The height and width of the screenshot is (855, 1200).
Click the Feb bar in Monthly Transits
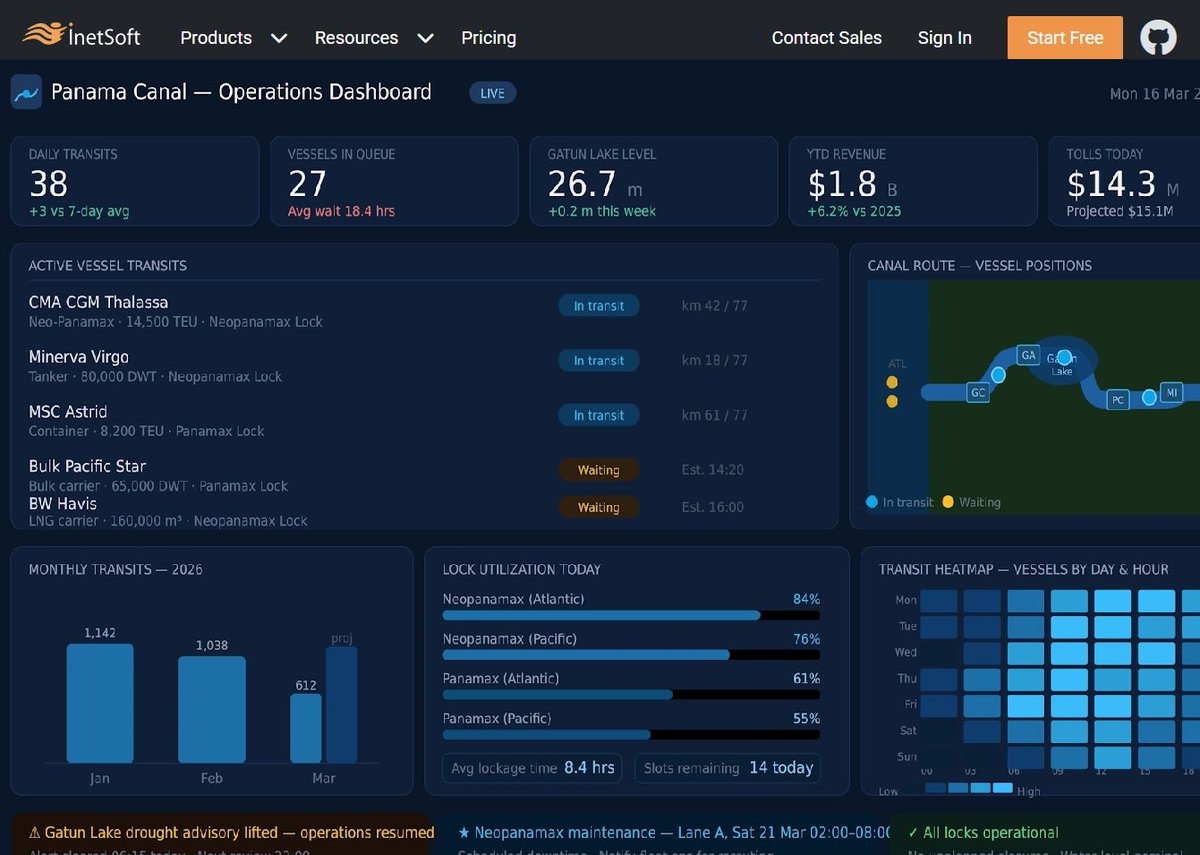pos(212,709)
